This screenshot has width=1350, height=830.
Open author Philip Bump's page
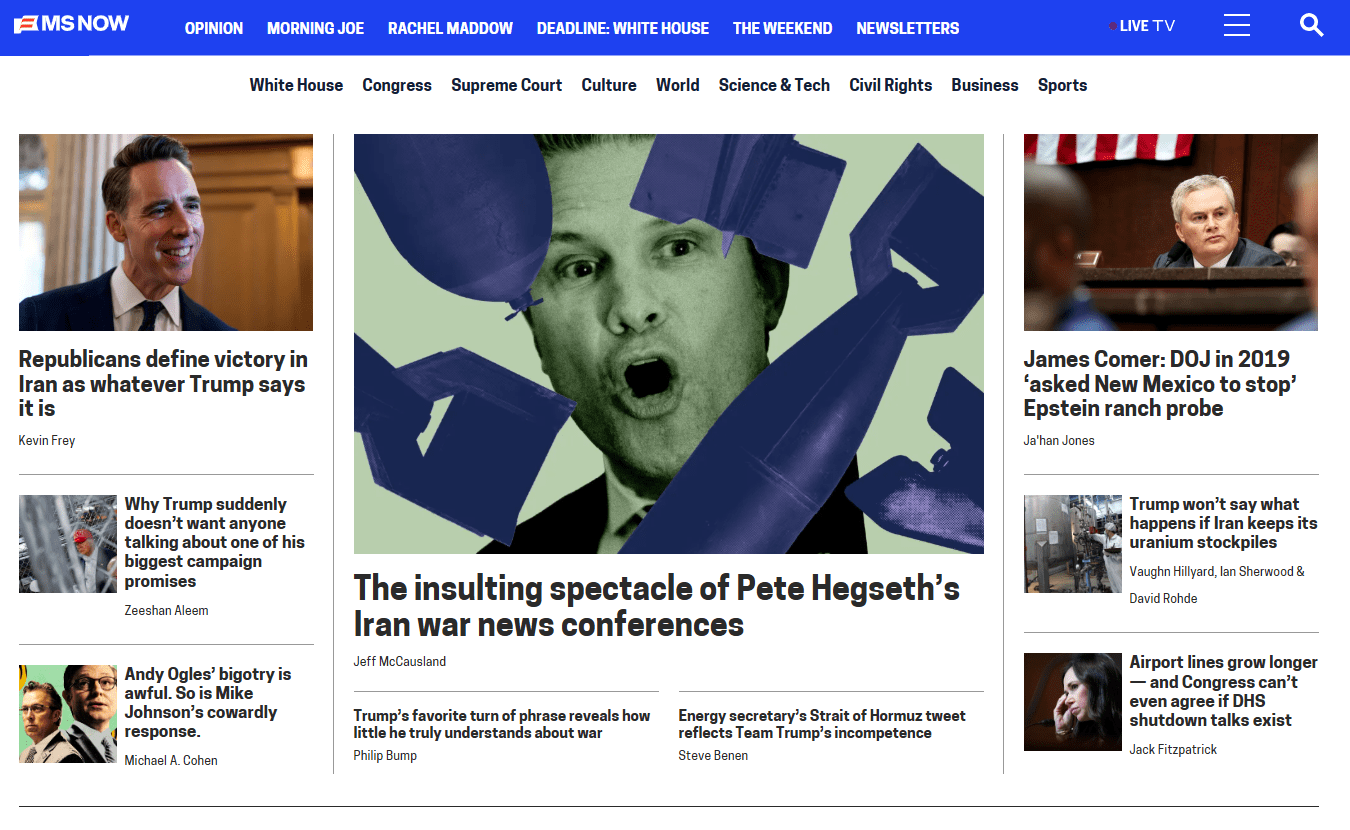click(x=385, y=755)
